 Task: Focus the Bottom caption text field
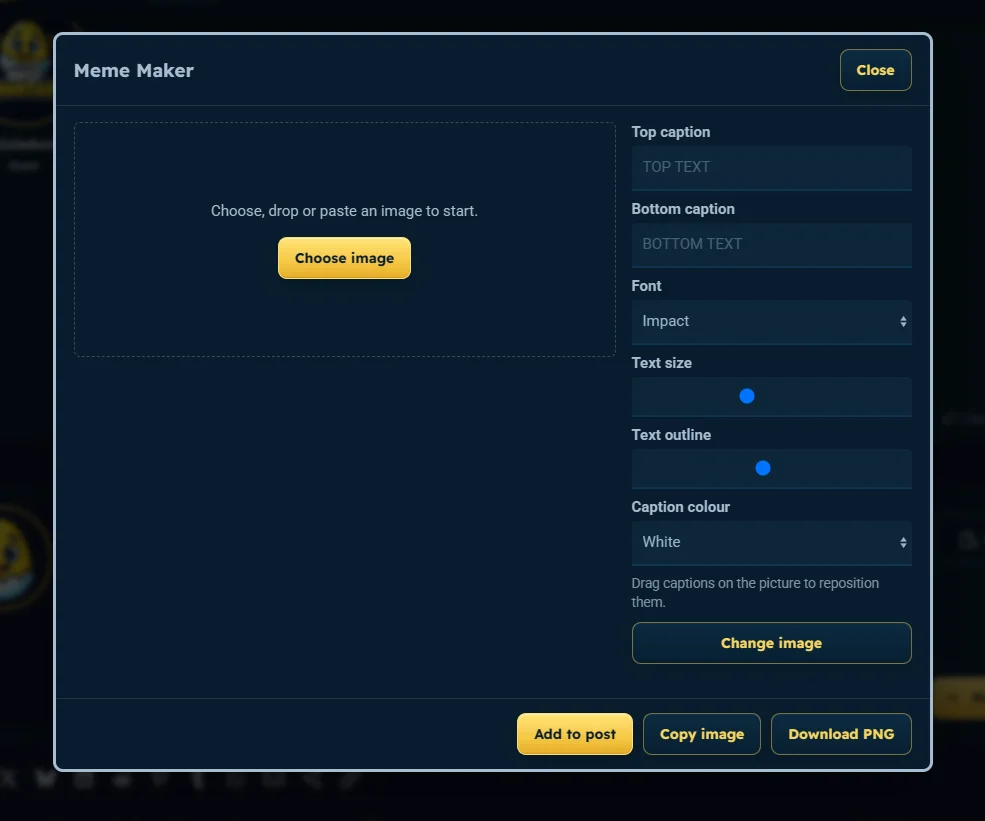coord(771,245)
